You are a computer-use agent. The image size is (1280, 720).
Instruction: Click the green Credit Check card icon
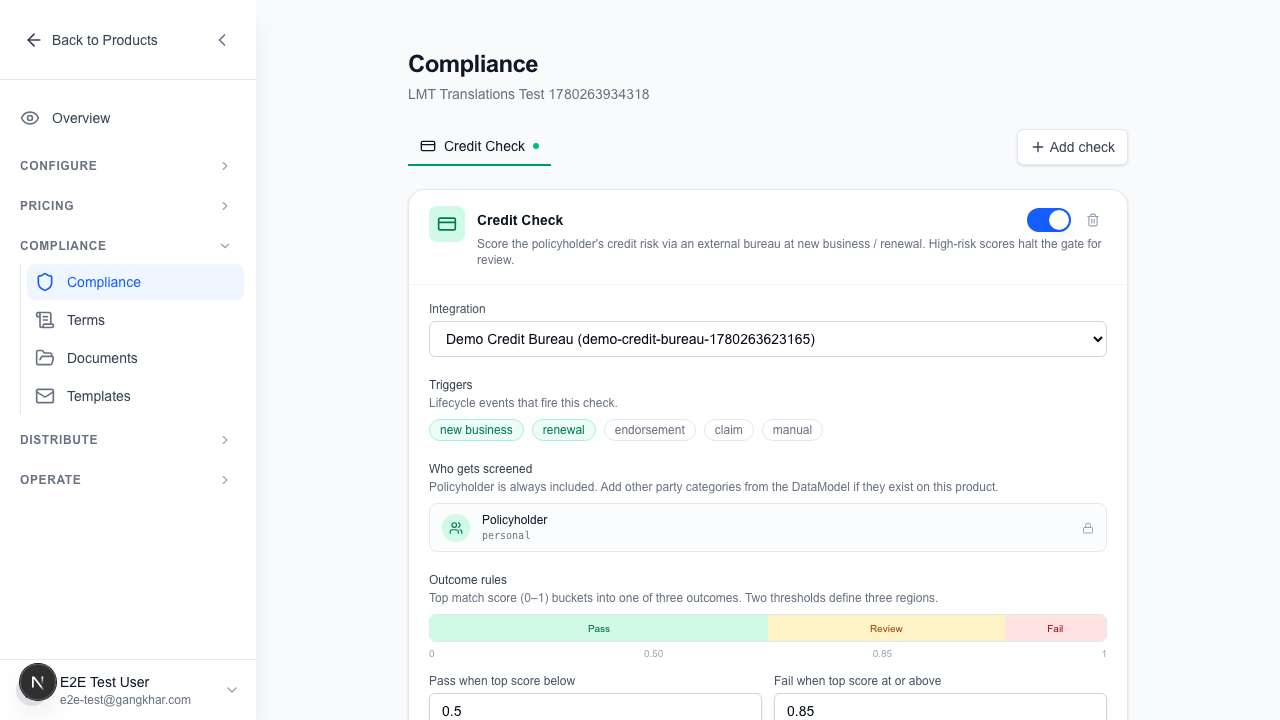[x=447, y=224]
